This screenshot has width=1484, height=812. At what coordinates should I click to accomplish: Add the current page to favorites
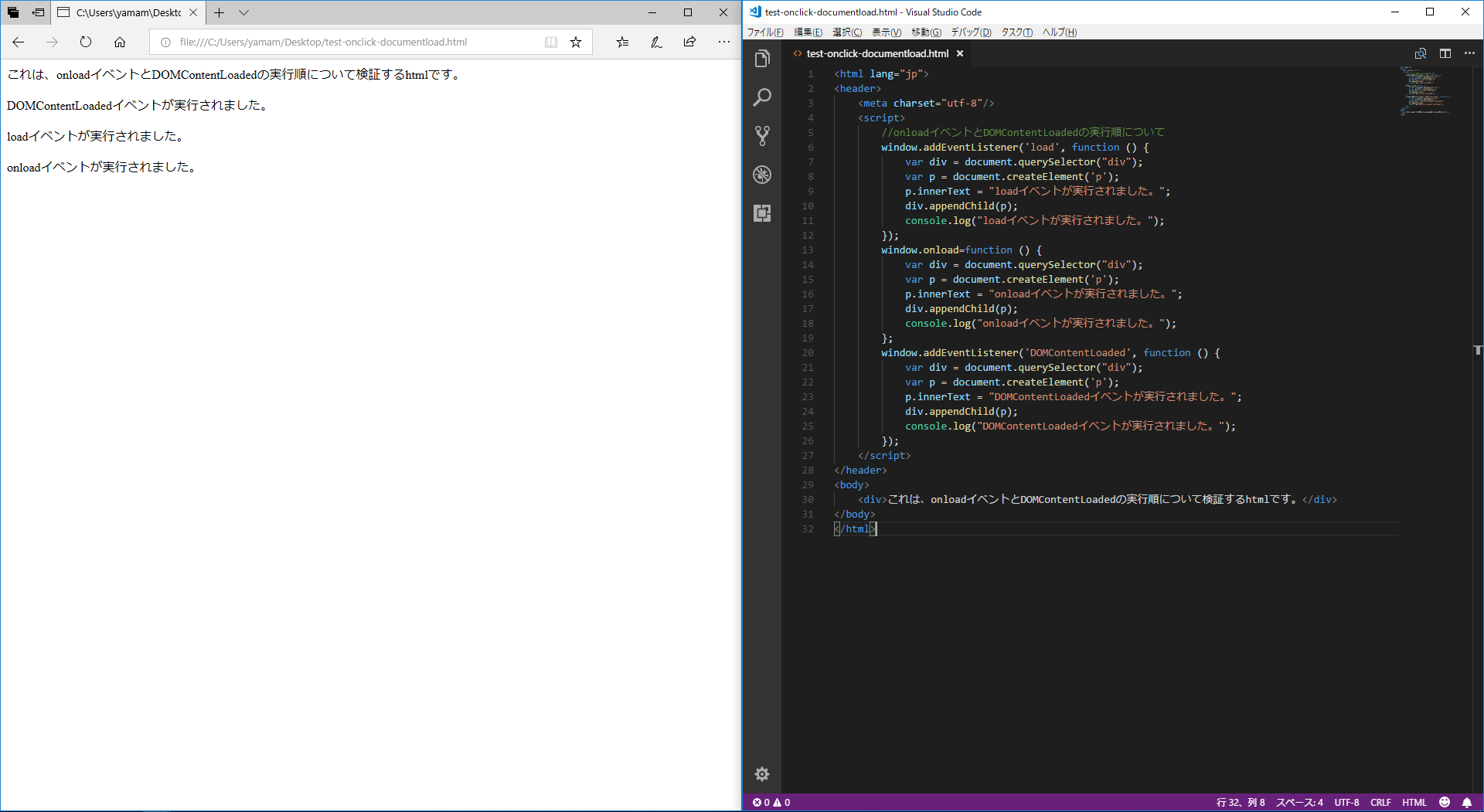pos(575,42)
